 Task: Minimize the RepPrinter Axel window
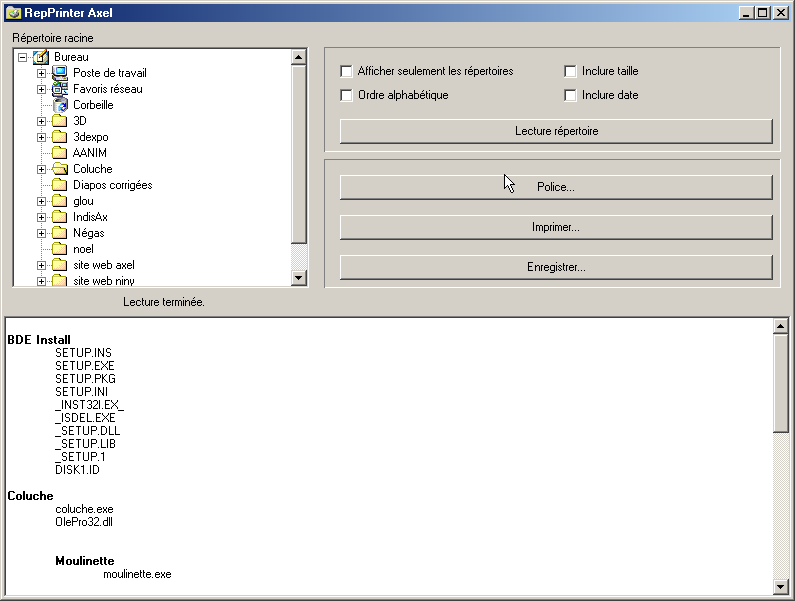point(746,13)
